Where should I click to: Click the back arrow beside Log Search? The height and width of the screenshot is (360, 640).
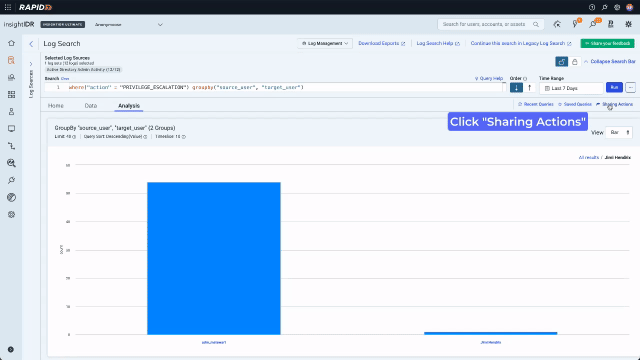click(31, 44)
